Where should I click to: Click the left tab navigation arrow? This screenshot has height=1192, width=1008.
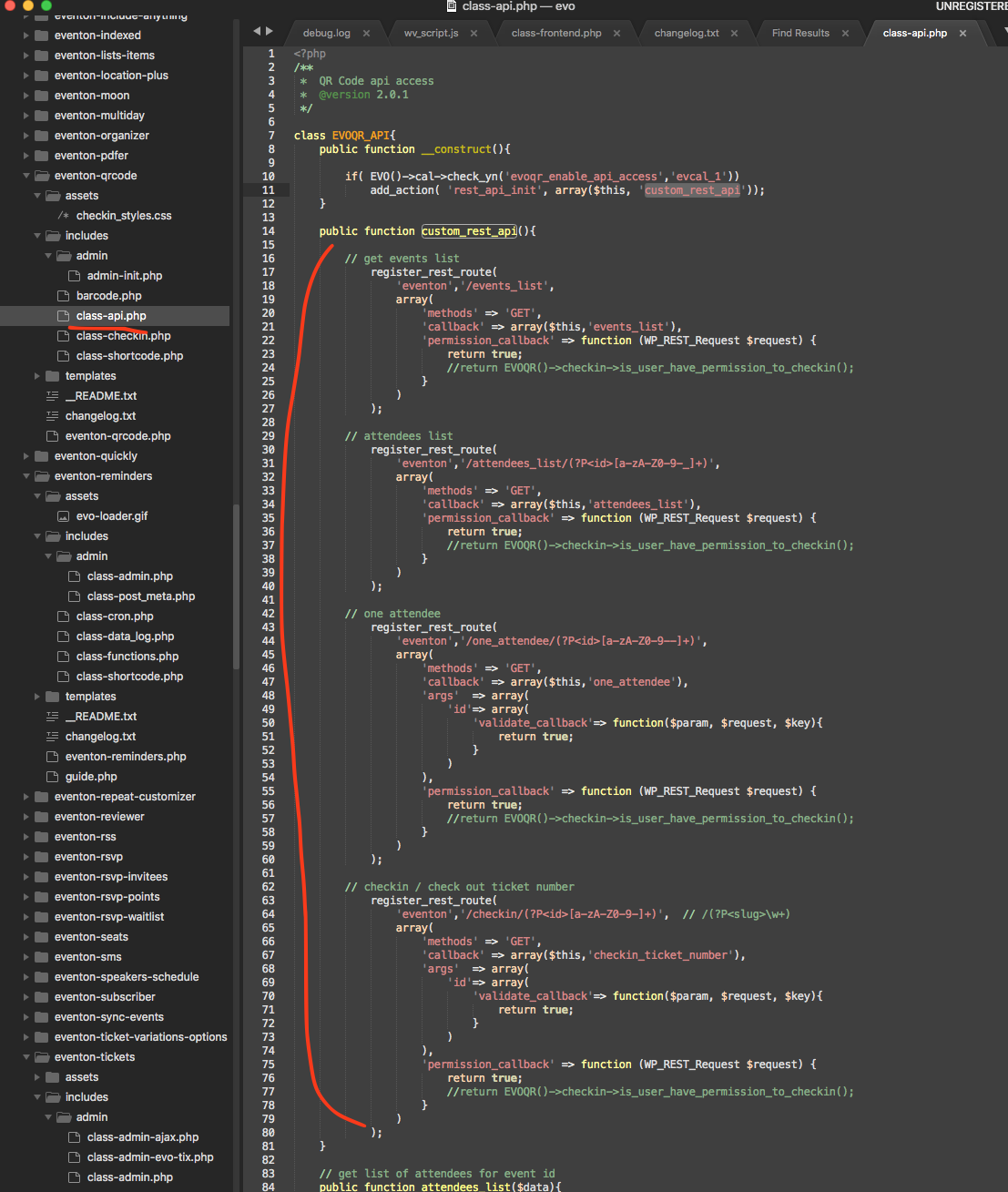(257, 32)
